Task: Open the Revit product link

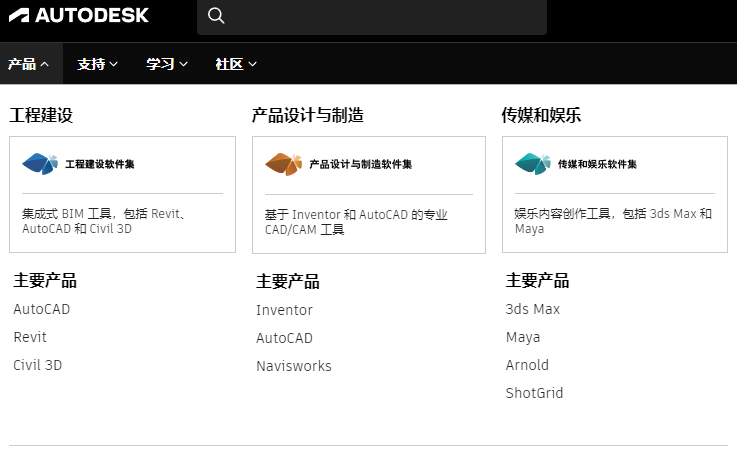Action: 30,337
